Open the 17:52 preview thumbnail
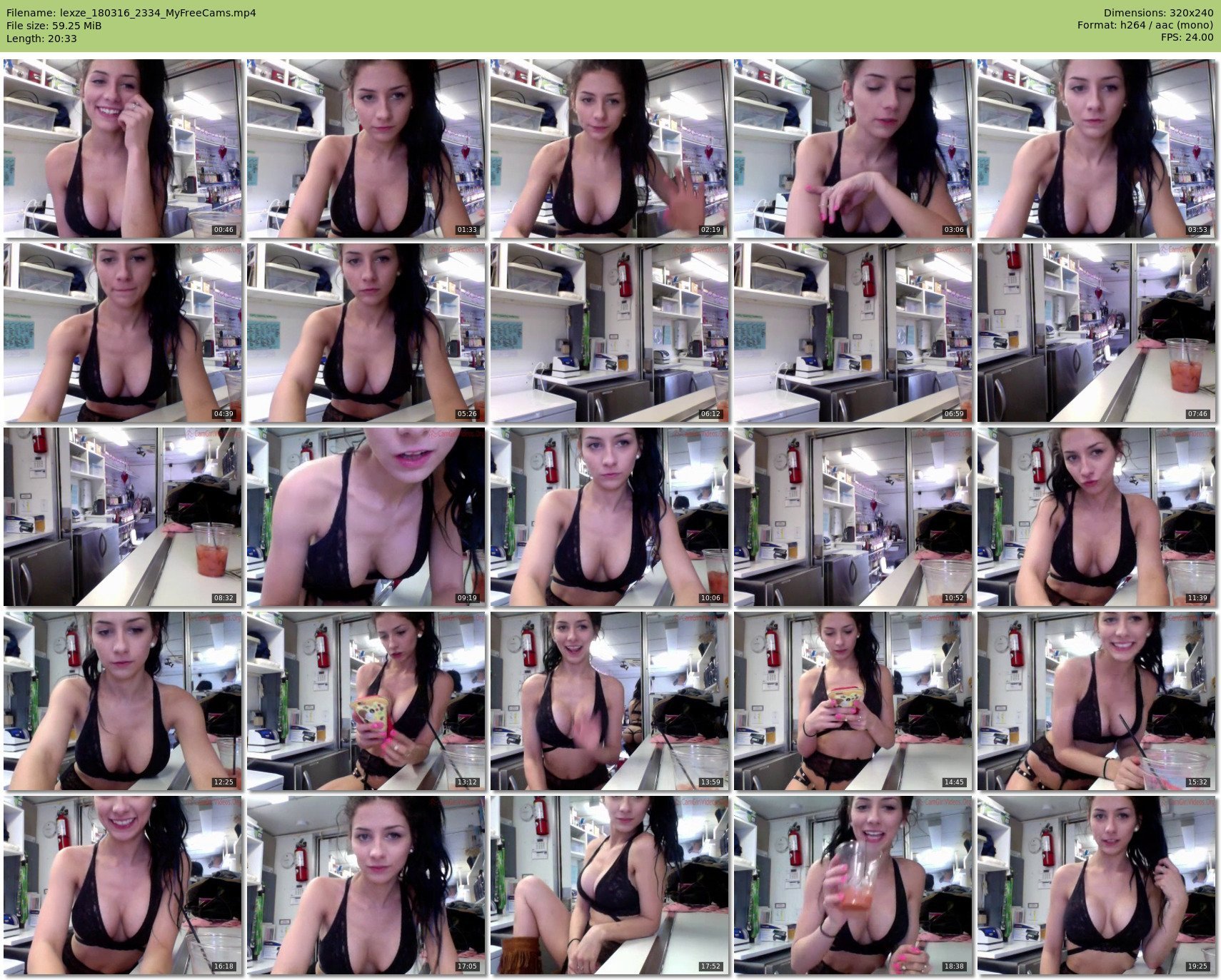 (609, 885)
